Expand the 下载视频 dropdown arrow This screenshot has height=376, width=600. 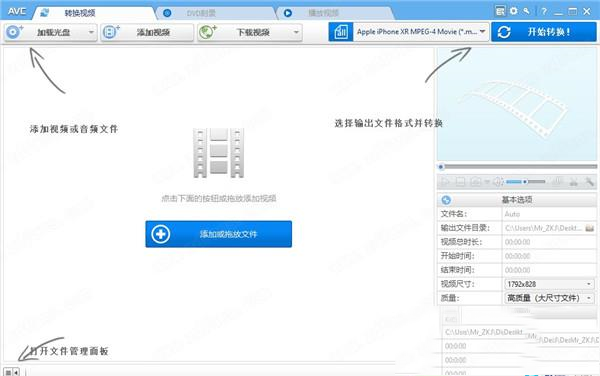(x=296, y=32)
